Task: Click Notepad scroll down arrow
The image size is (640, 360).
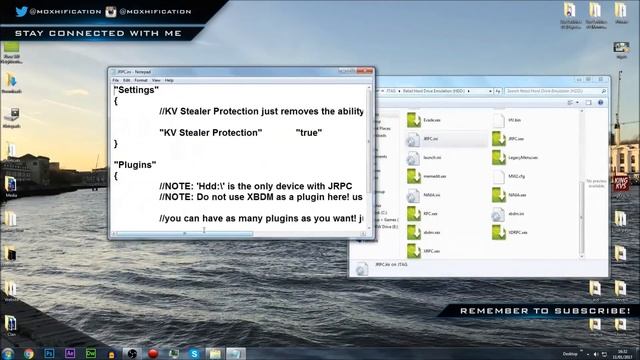Action: (369, 228)
